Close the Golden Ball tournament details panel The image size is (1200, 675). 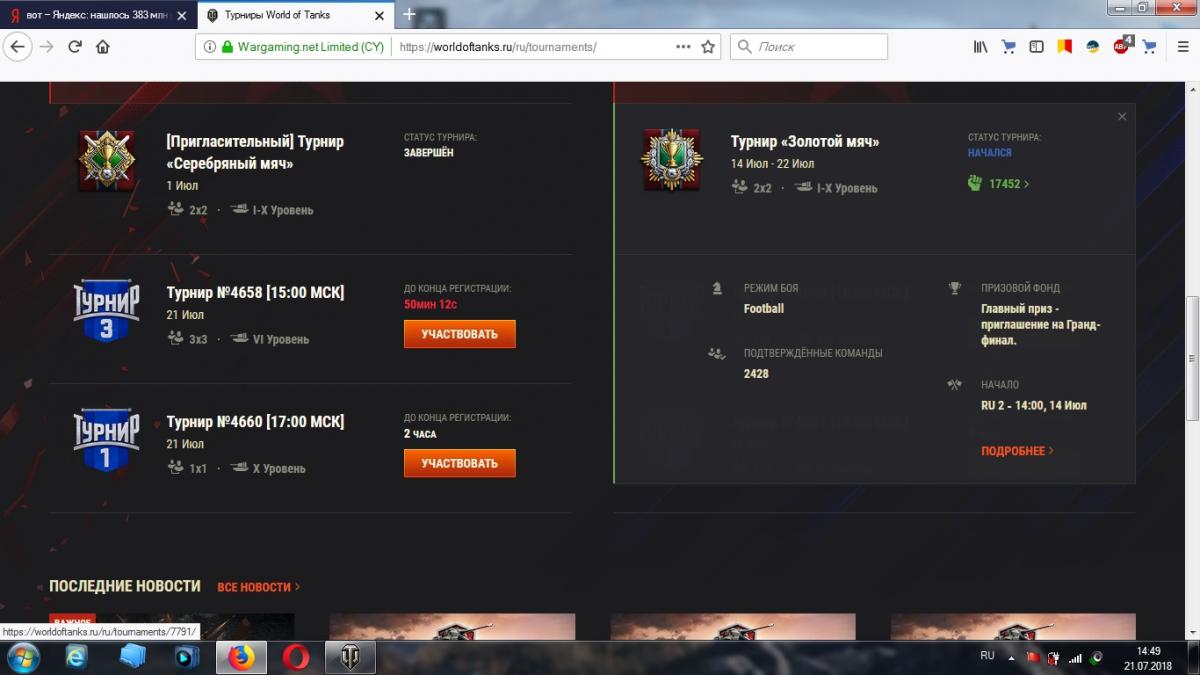1122,117
